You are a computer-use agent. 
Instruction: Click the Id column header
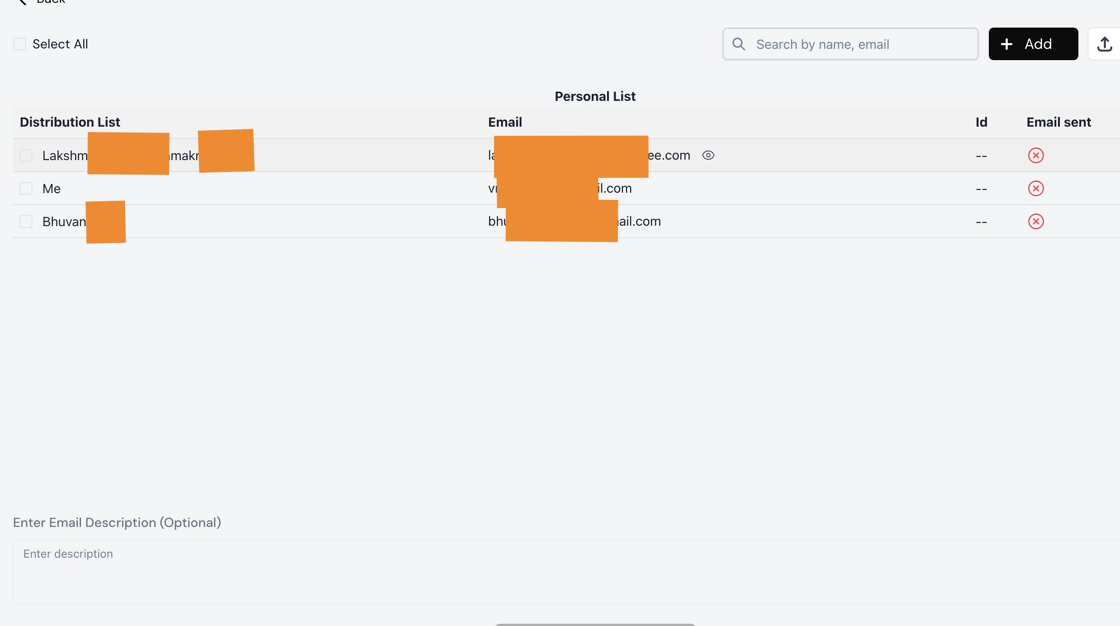[x=981, y=122]
